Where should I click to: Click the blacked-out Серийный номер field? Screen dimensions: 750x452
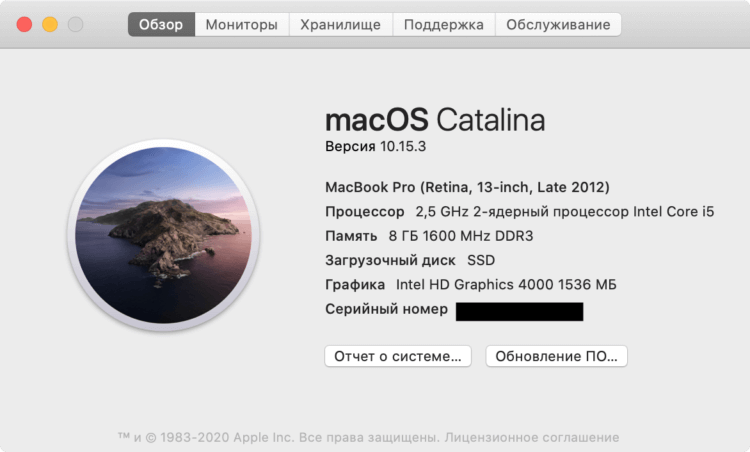point(519,311)
